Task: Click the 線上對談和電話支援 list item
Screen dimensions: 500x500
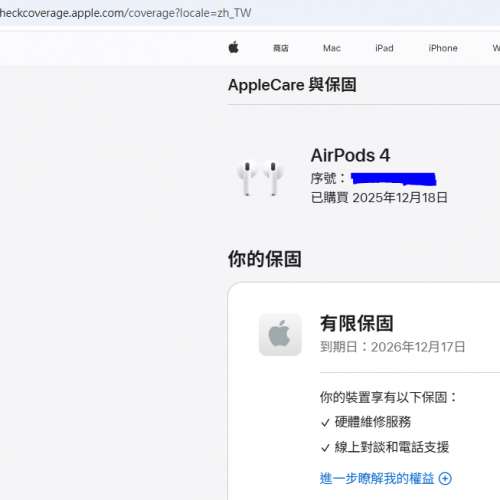Action: tap(392, 447)
